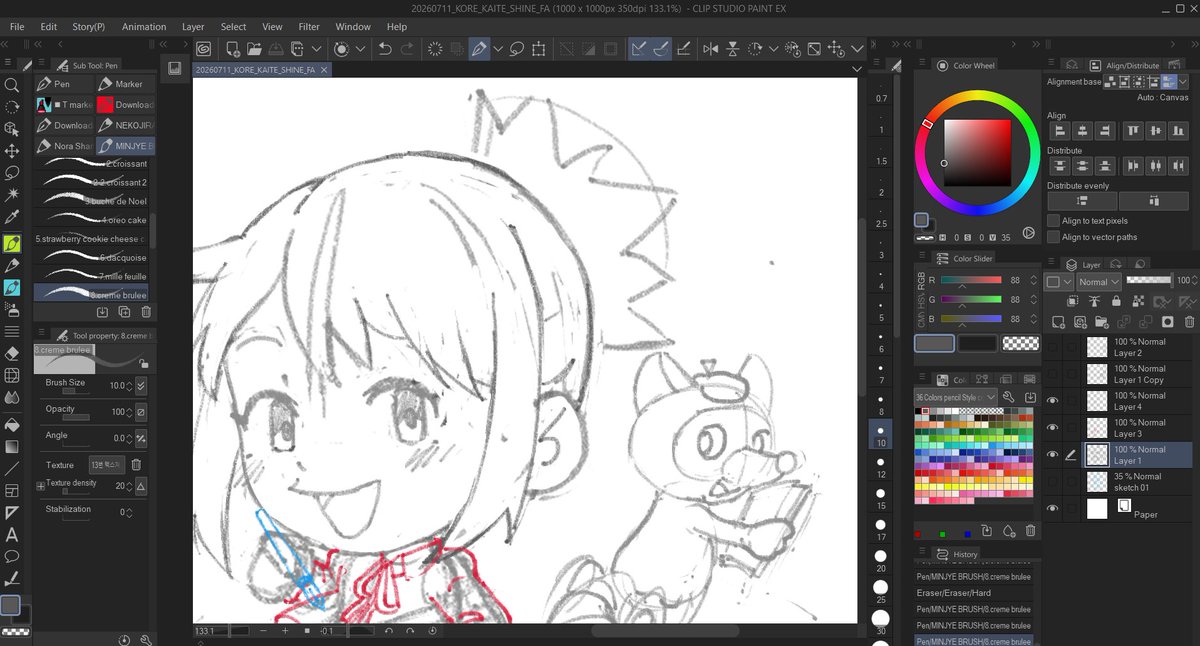Hide Layer 4 with its eye icon
Viewport: 1200px width, 646px height.
click(1052, 400)
